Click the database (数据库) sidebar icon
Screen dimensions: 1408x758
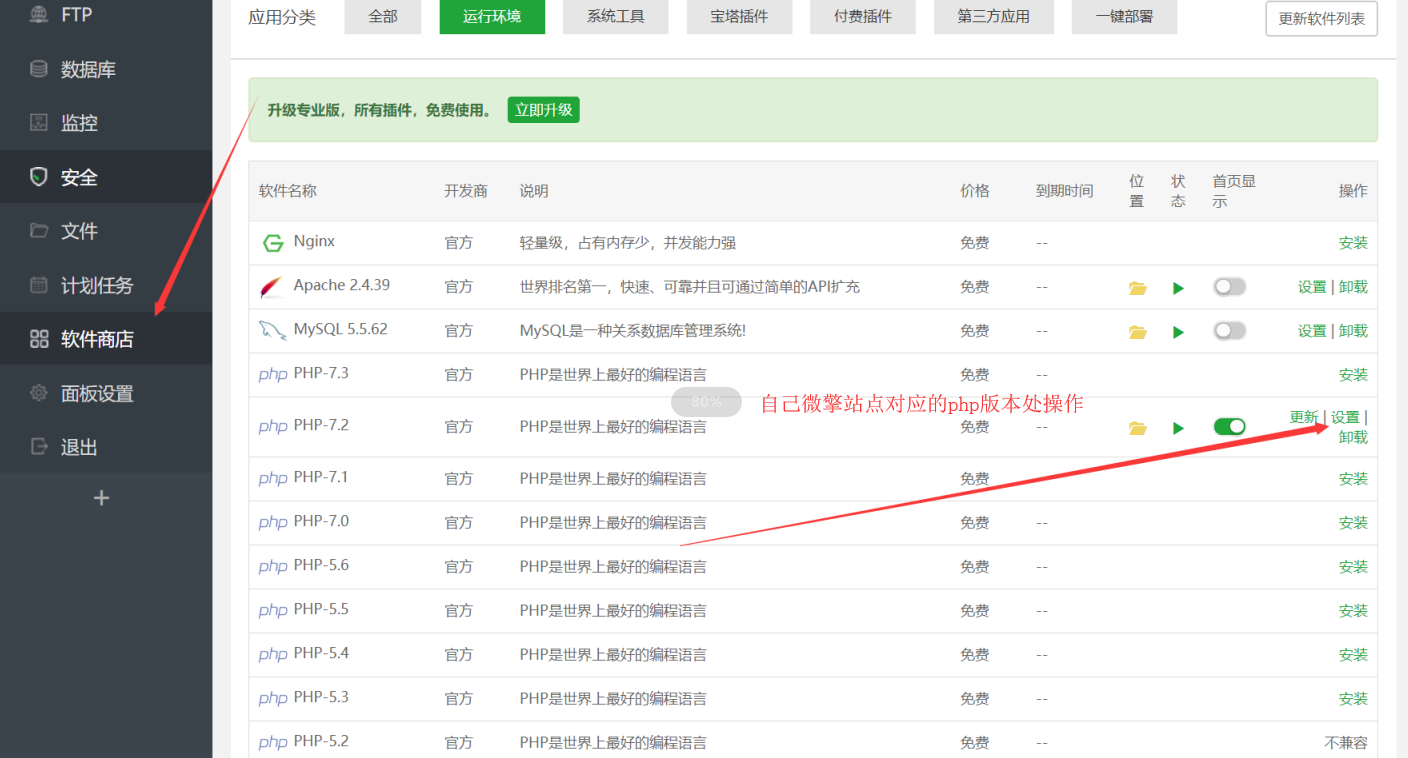pyautogui.click(x=39, y=69)
